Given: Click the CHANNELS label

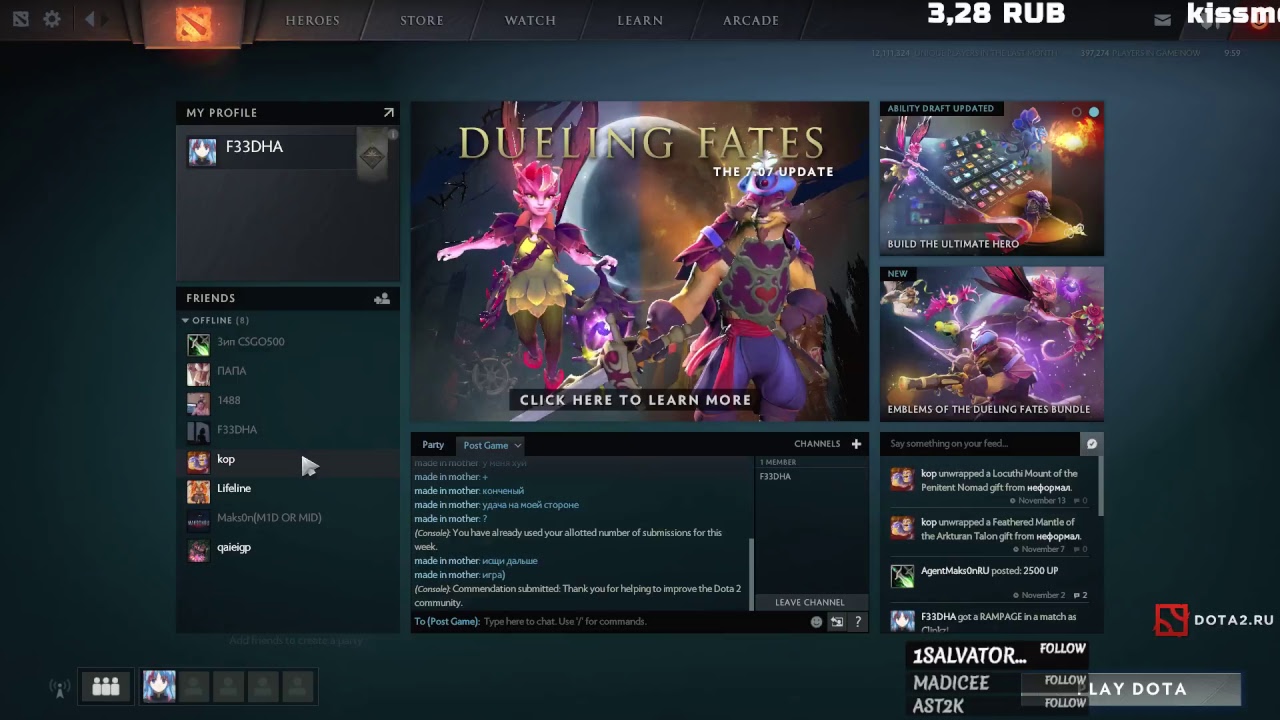Looking at the screenshot, I should [x=817, y=444].
